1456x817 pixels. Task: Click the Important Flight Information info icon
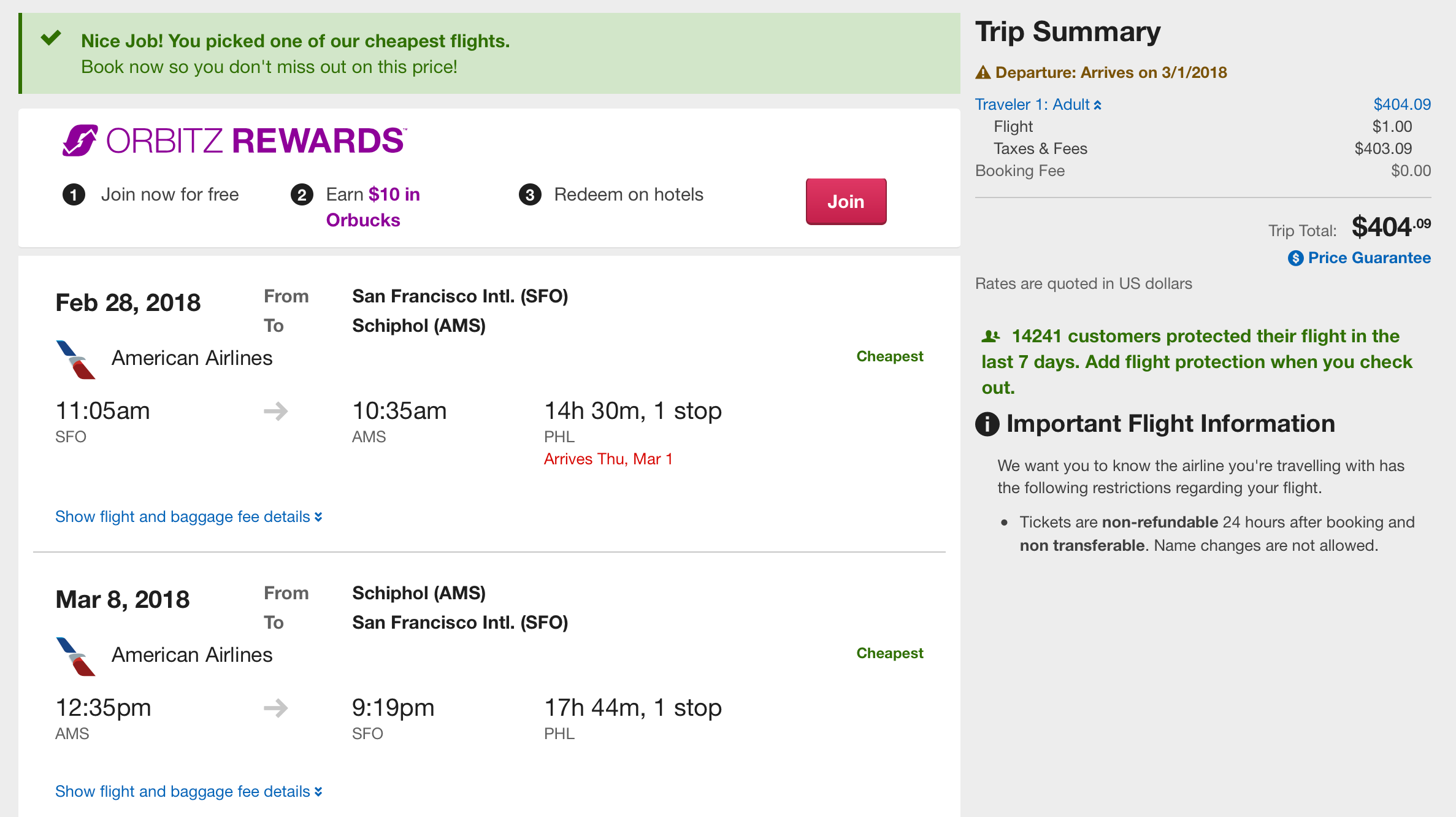tap(987, 424)
